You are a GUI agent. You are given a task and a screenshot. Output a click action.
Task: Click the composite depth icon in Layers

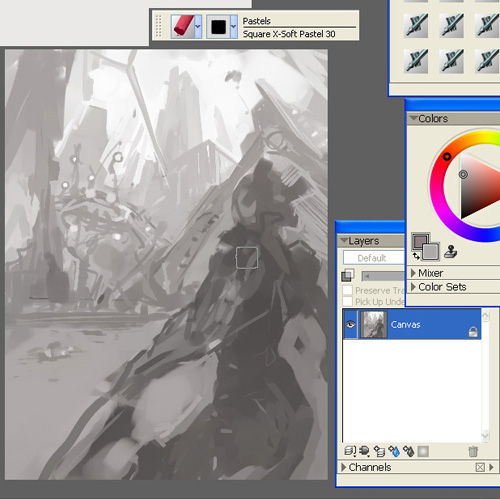348,275
